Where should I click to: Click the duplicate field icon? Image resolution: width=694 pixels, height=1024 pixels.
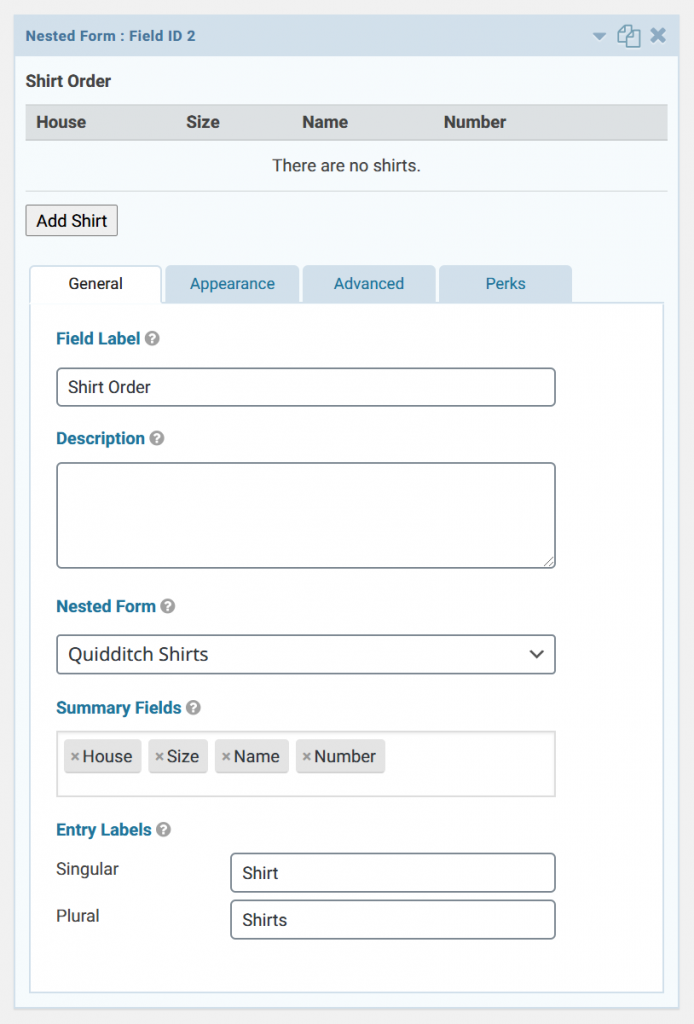pyautogui.click(x=629, y=35)
